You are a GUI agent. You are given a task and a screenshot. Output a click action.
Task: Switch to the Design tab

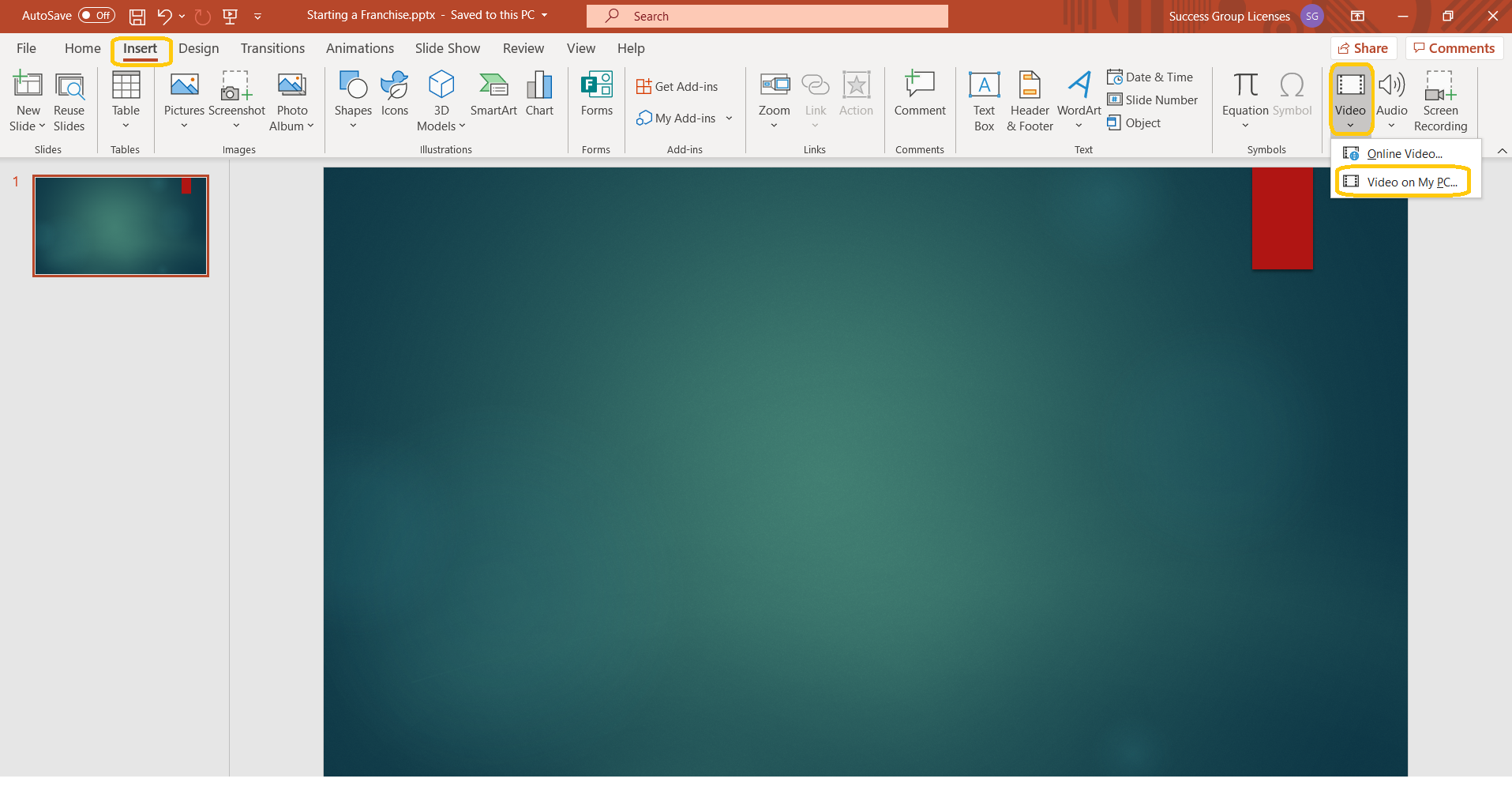pos(198,48)
